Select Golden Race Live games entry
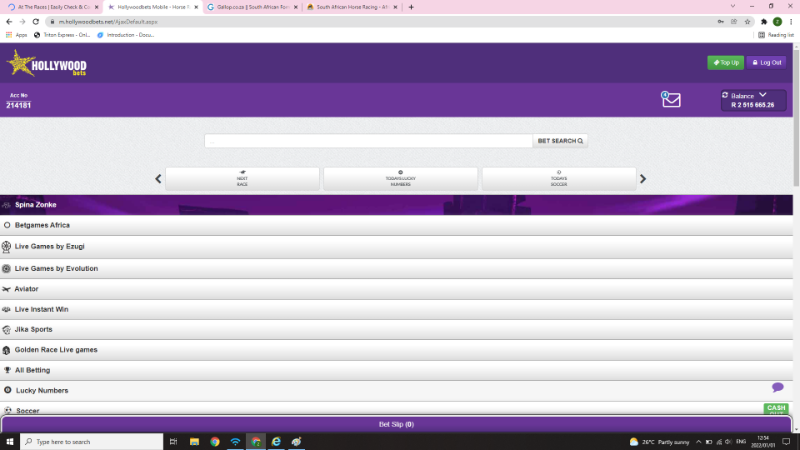800x450 pixels. point(56,350)
